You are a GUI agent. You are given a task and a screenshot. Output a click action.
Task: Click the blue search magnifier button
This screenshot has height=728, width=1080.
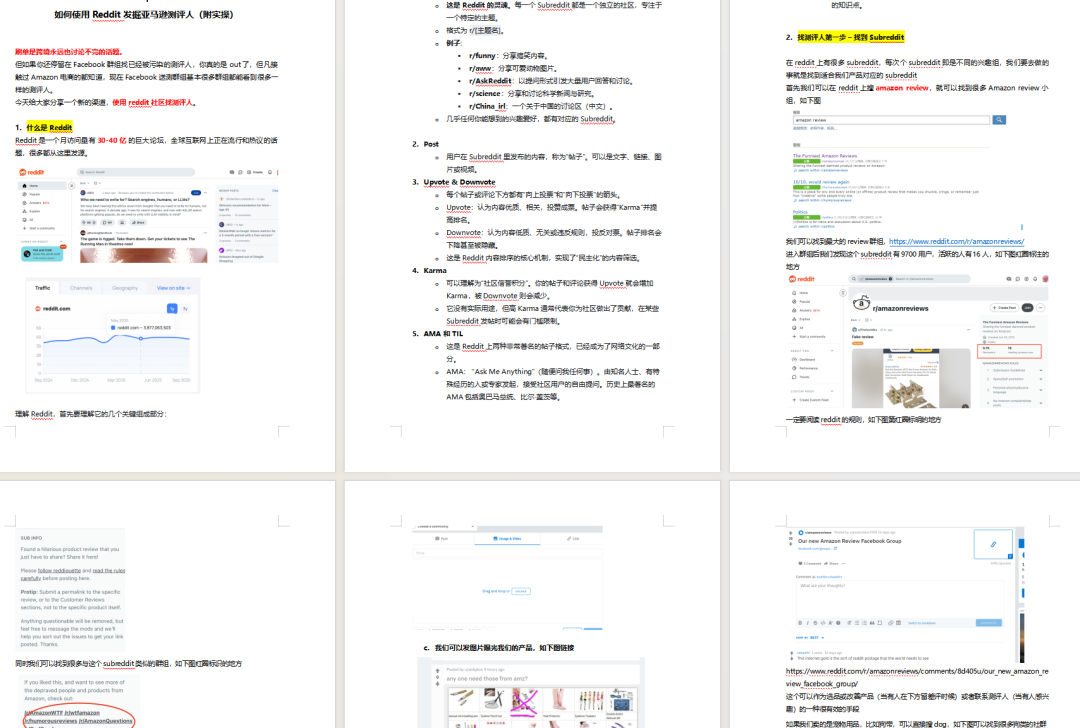998,119
